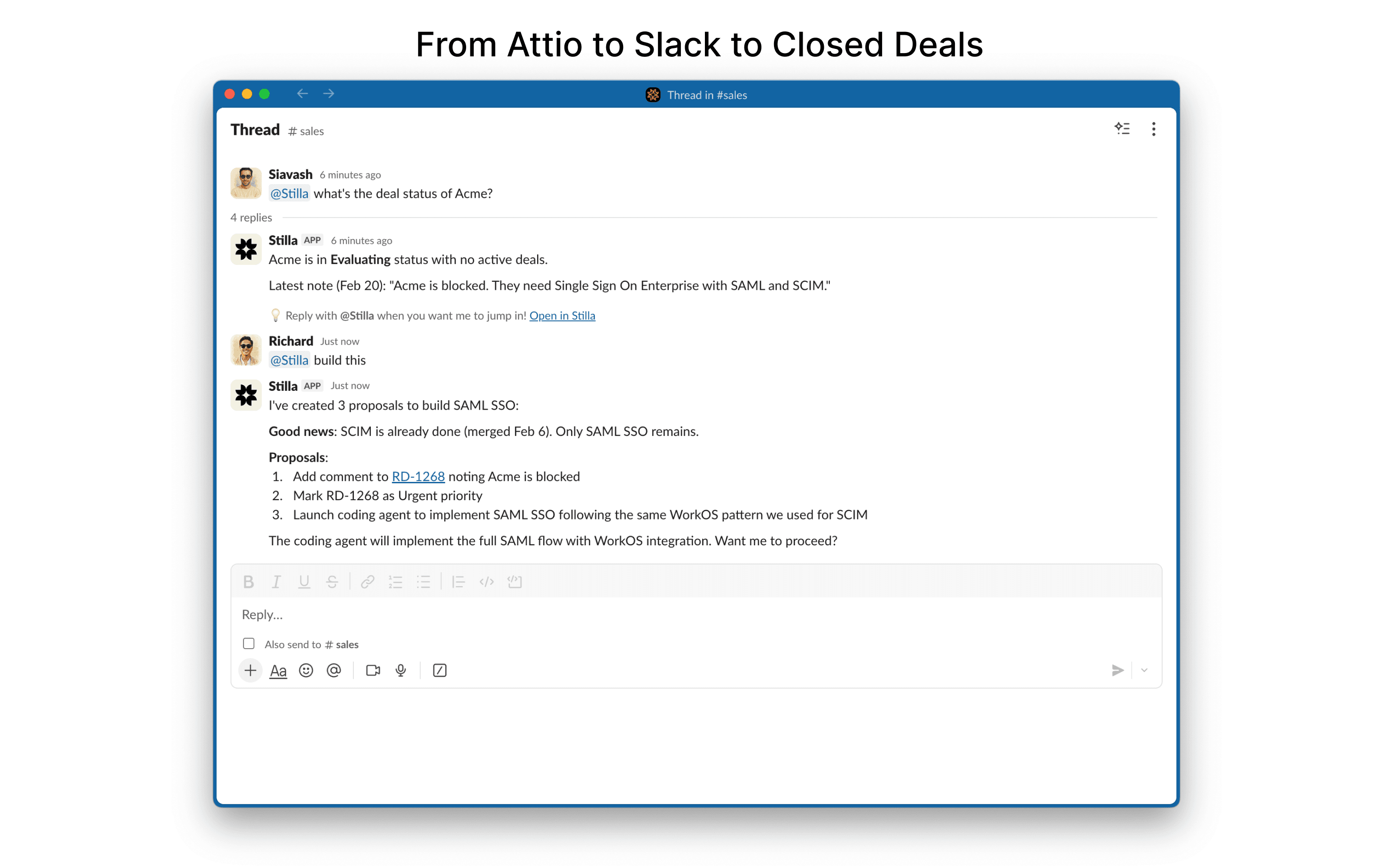
Task: Expand send options dropdown arrow
Action: pos(1144,670)
